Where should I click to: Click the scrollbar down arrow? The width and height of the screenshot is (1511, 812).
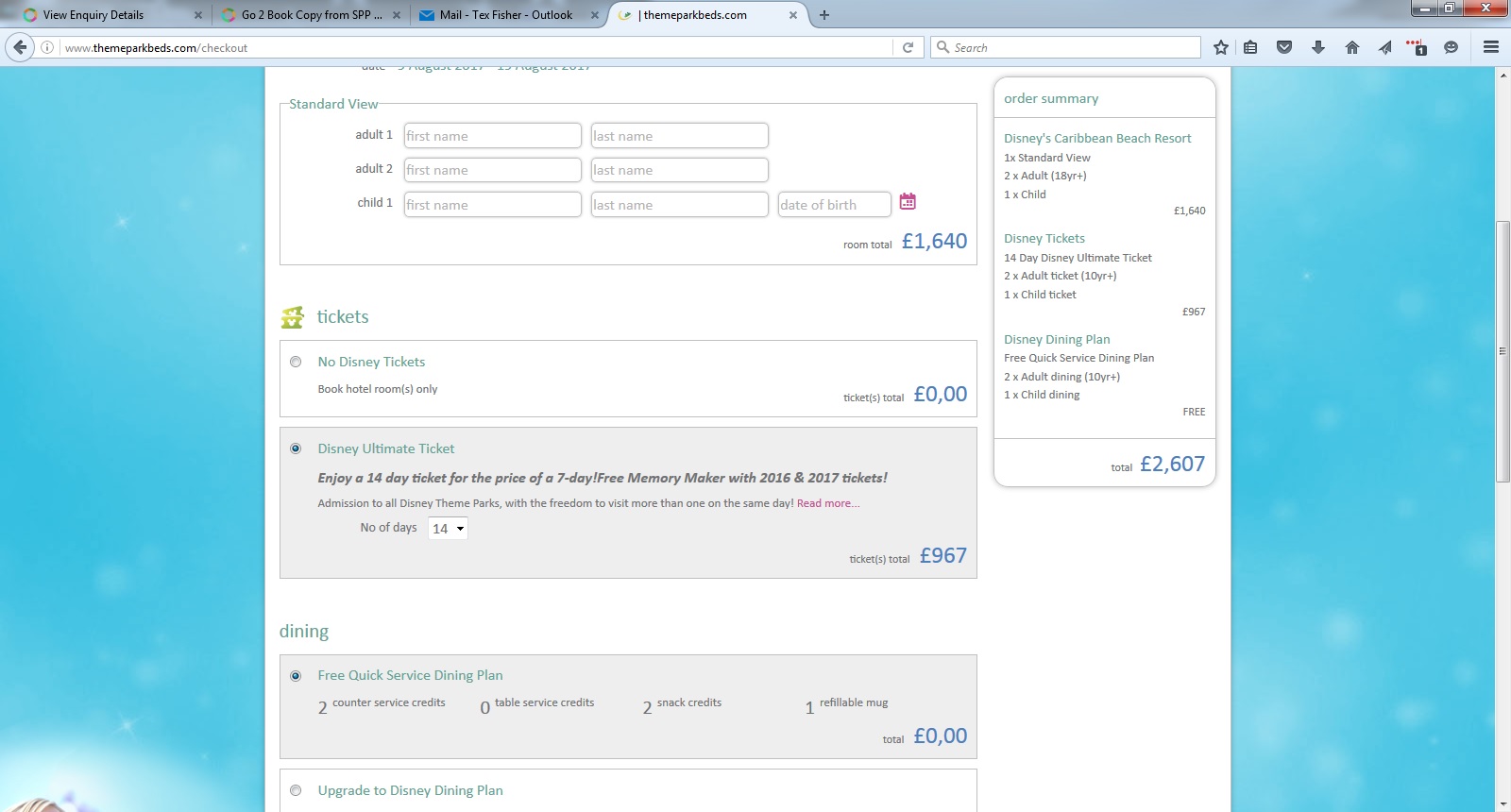click(x=1503, y=804)
